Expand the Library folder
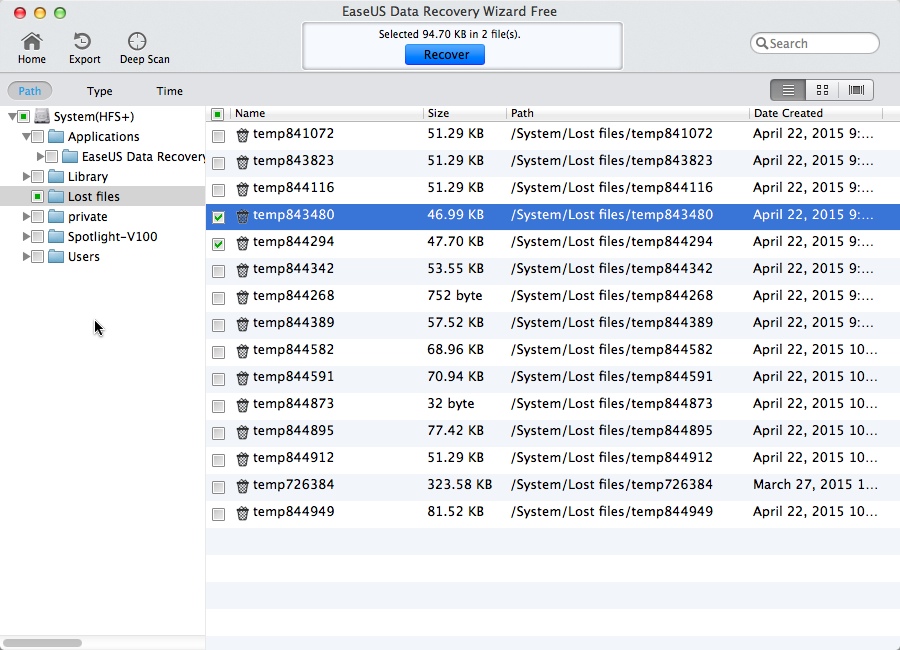The image size is (900, 650). [26, 176]
